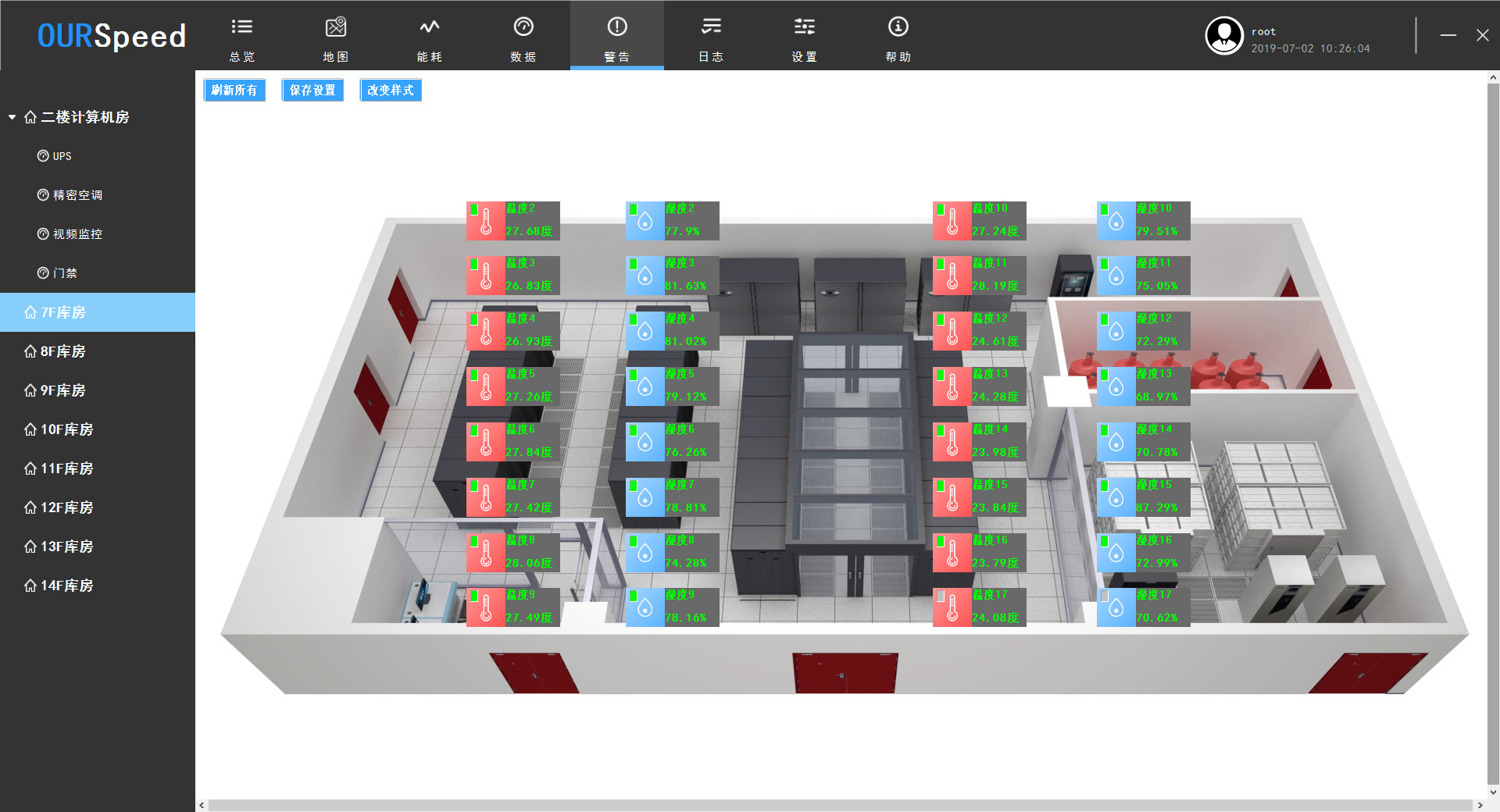This screenshot has height=812, width=1500.
Task: Click the 刷新所有 refresh all button
Action: tap(234, 91)
